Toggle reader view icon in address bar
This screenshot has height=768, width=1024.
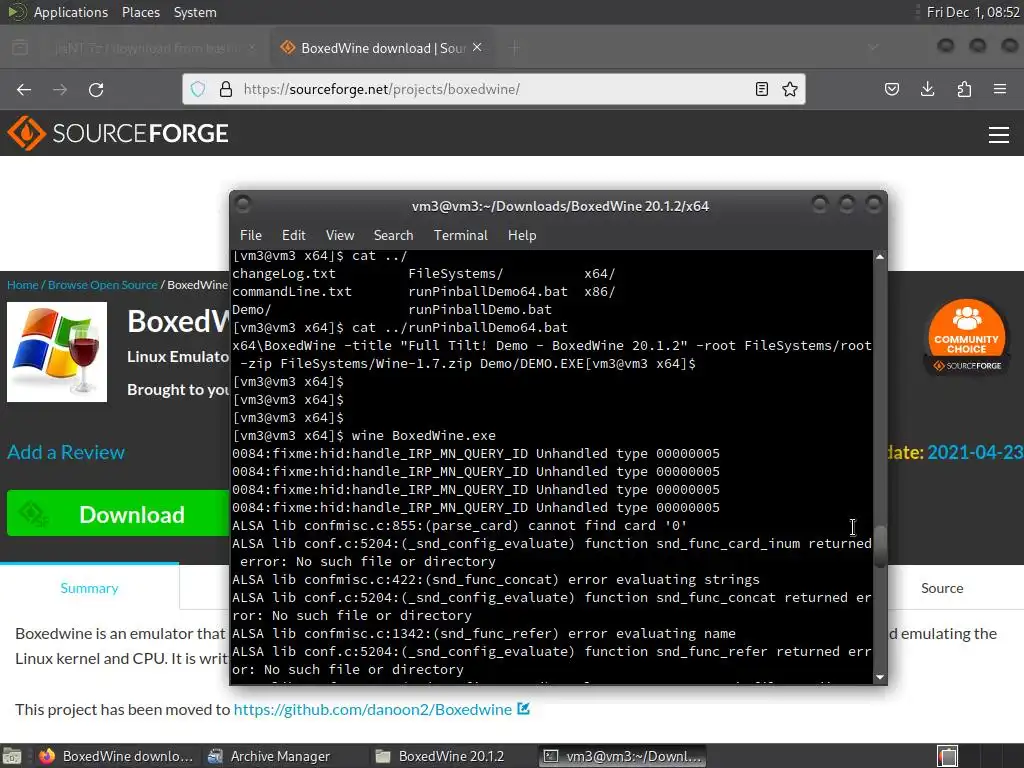point(761,89)
